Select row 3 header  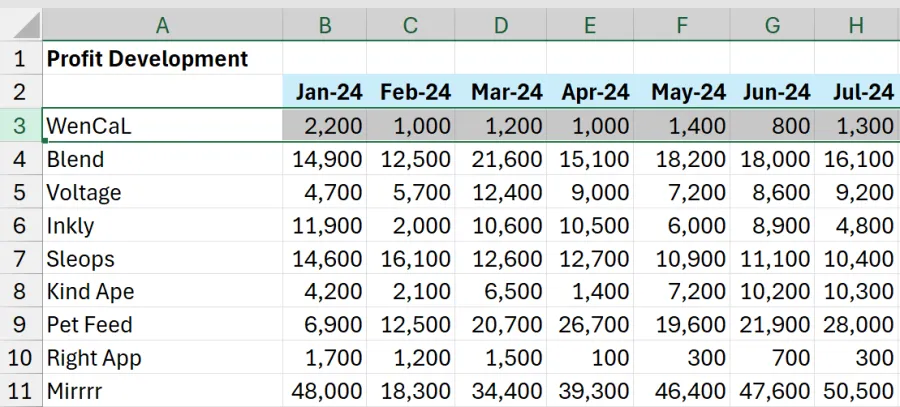coord(21,125)
